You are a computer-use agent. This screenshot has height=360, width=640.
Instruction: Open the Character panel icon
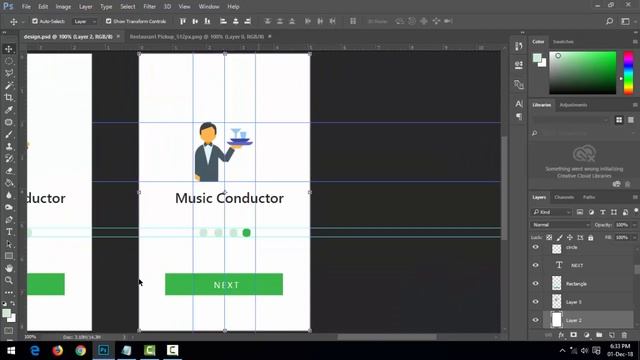click(x=519, y=104)
